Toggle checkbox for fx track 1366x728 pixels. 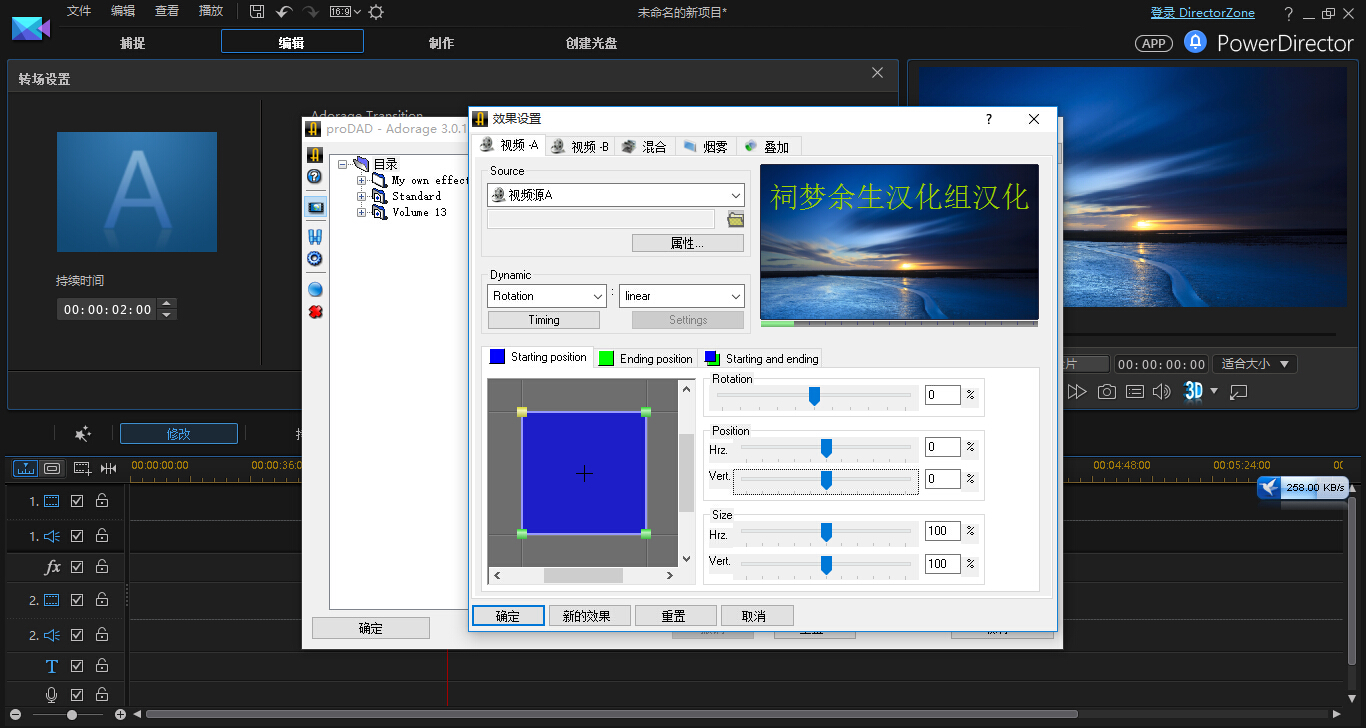pos(77,567)
